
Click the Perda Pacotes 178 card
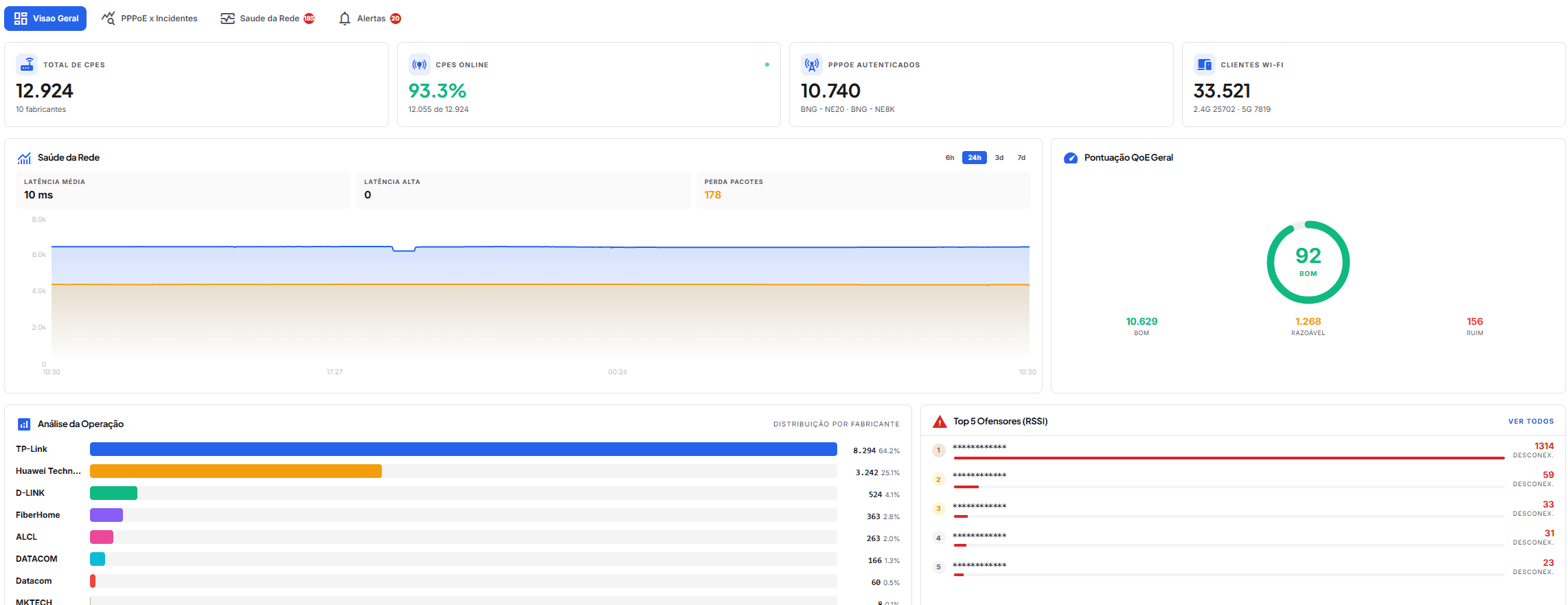pos(863,190)
